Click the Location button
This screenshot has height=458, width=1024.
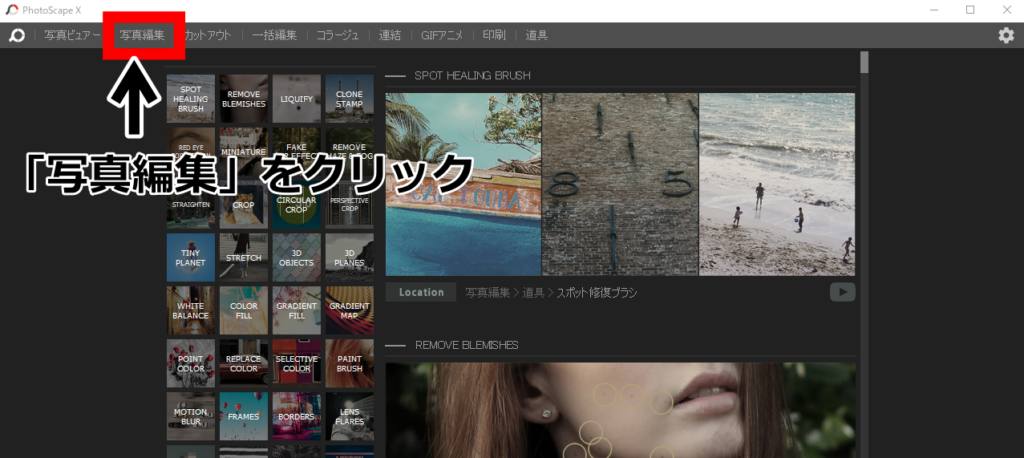[421, 292]
